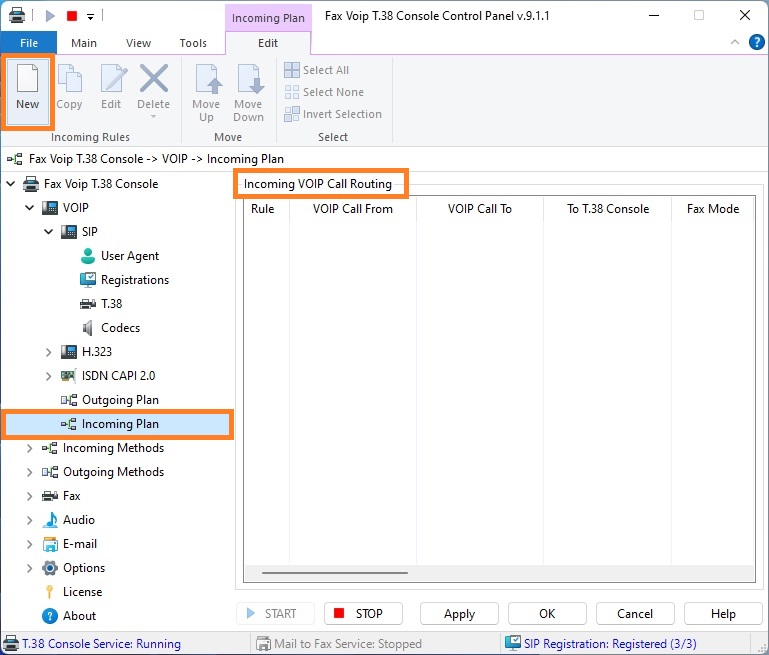Expand the H.323 tree node
This screenshot has width=769, height=655.
49,352
